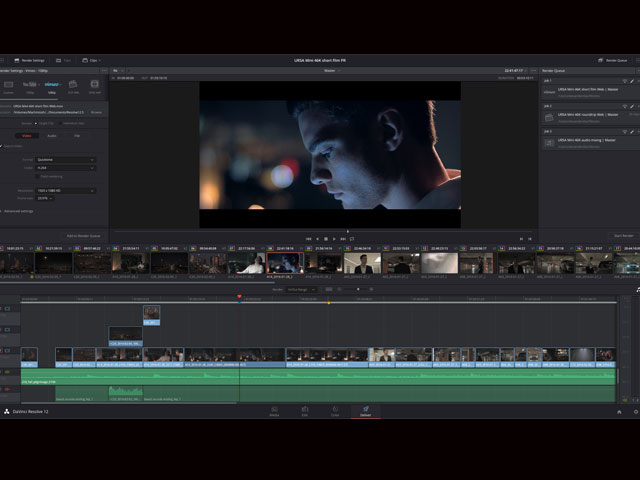Open the Color page
The image size is (640, 480).
pyautogui.click(x=335, y=411)
